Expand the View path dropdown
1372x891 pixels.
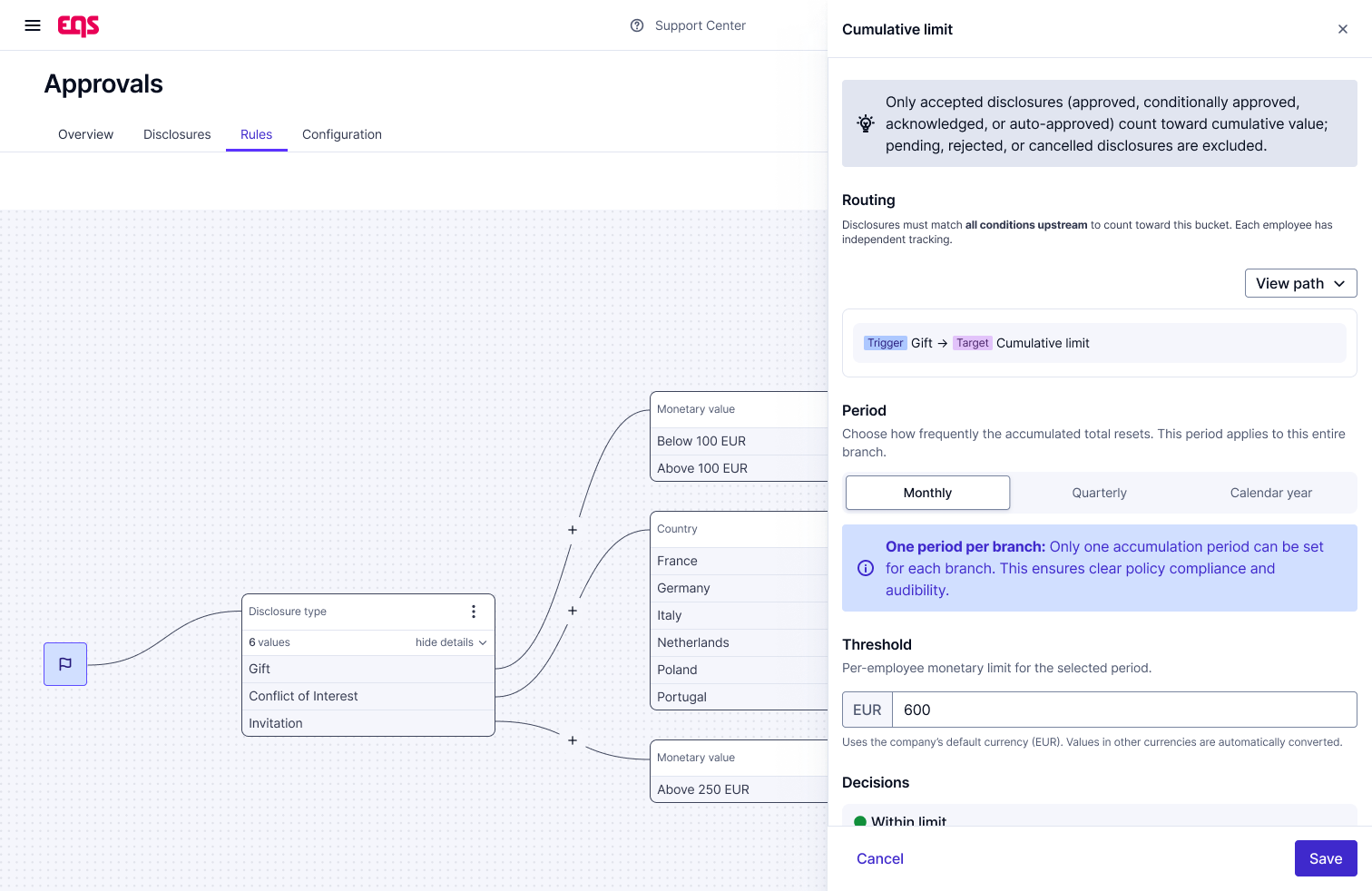[1300, 283]
